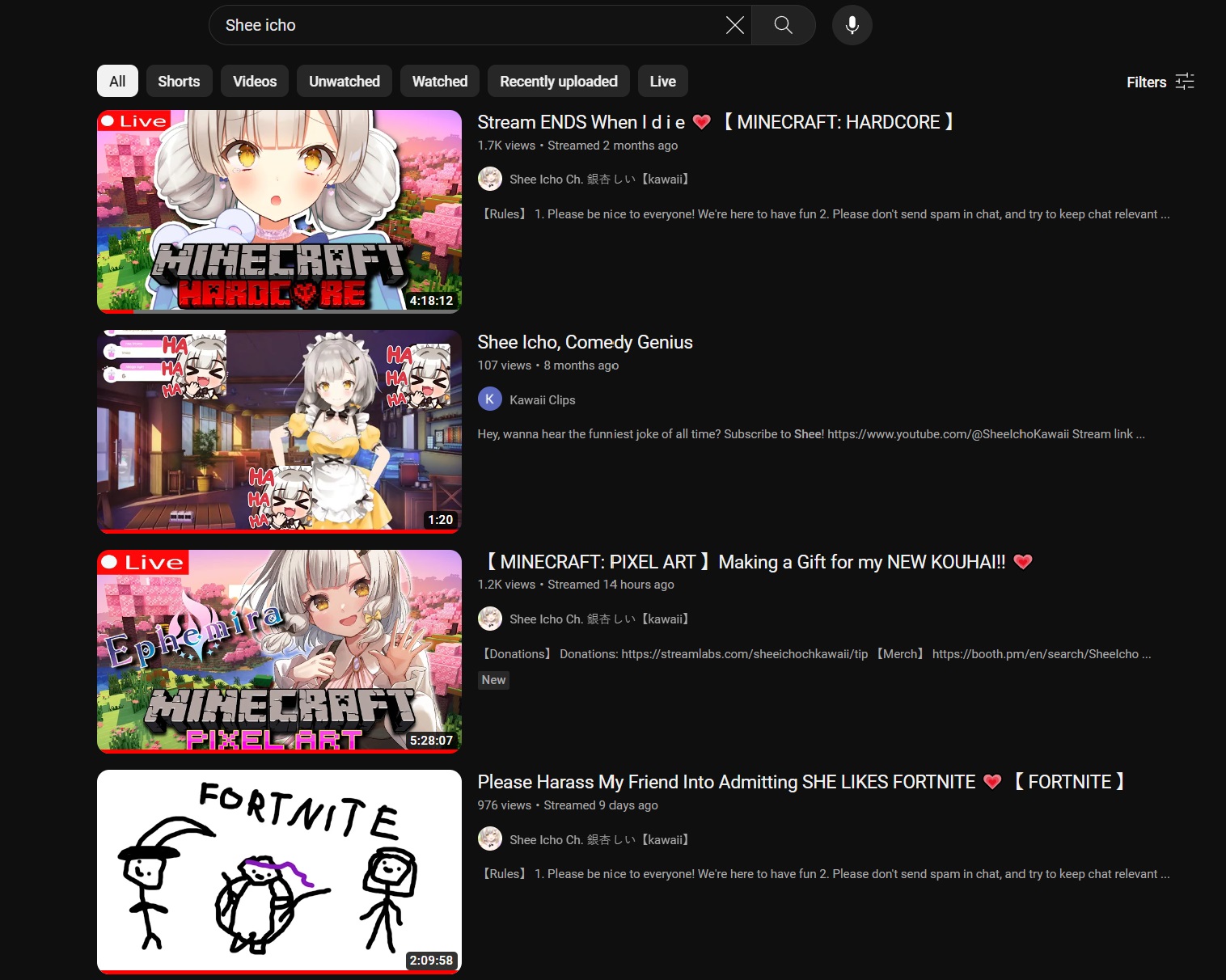Select the Videos filter chip

[x=255, y=81]
